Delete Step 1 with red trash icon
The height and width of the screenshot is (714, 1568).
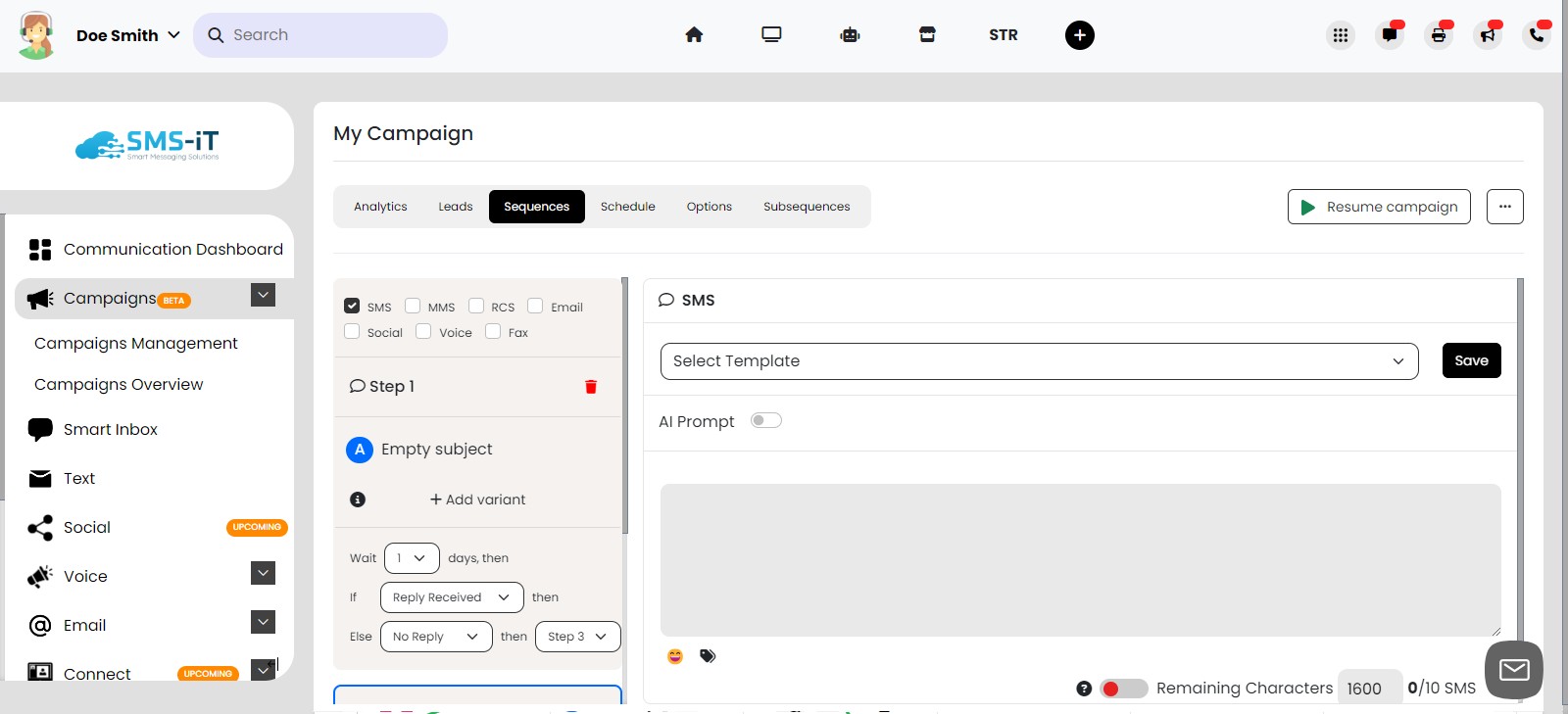(591, 387)
